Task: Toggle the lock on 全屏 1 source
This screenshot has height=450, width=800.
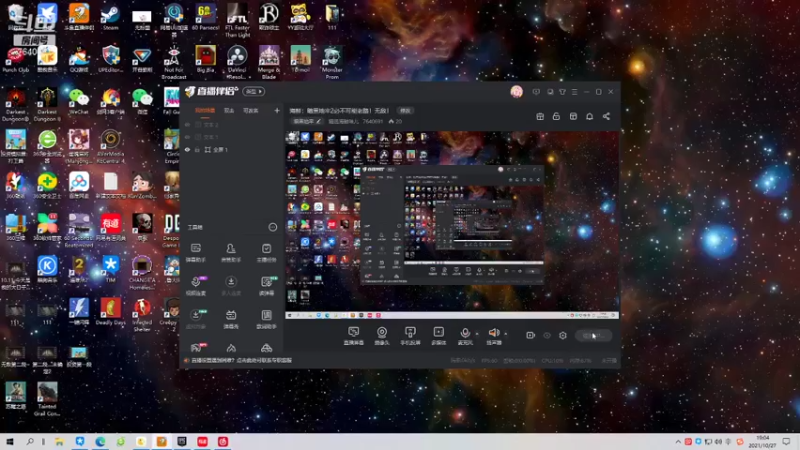Action: click(197, 150)
